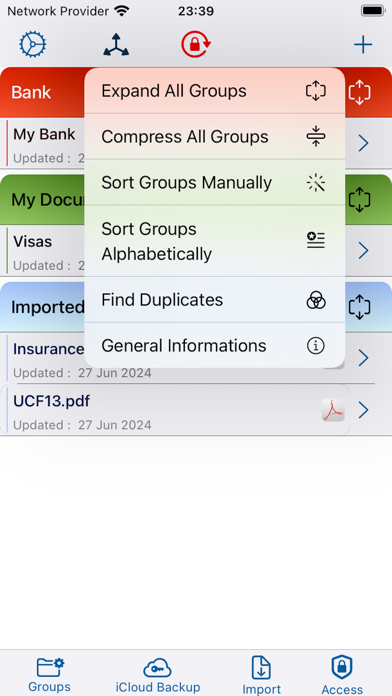The width and height of the screenshot is (392, 696).
Task: Open the UCF13.pdf Acrobat file icon
Action: pos(333,410)
